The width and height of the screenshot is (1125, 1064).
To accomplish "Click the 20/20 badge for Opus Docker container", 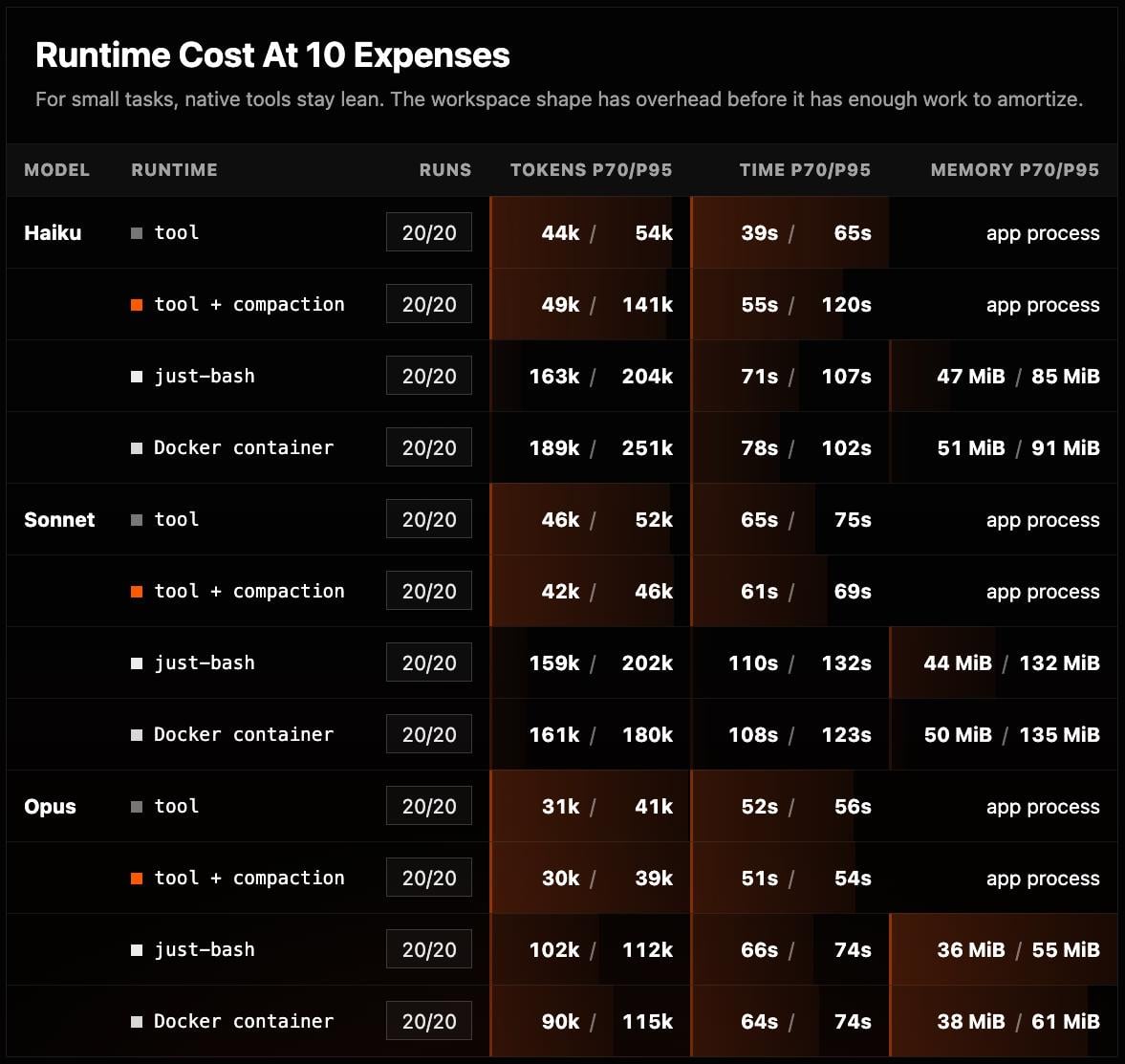I will coord(429,1021).
